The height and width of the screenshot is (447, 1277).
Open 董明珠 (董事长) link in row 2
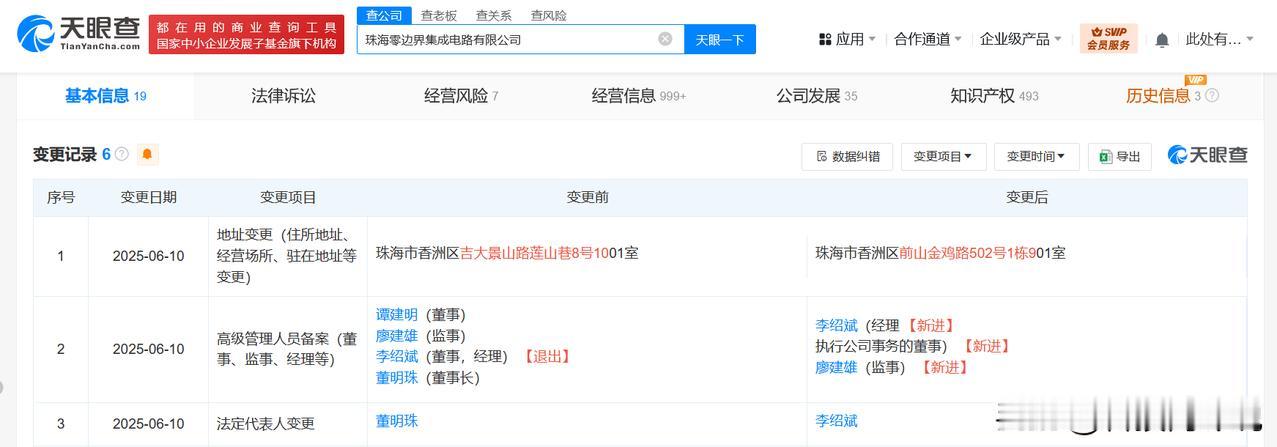(x=397, y=378)
